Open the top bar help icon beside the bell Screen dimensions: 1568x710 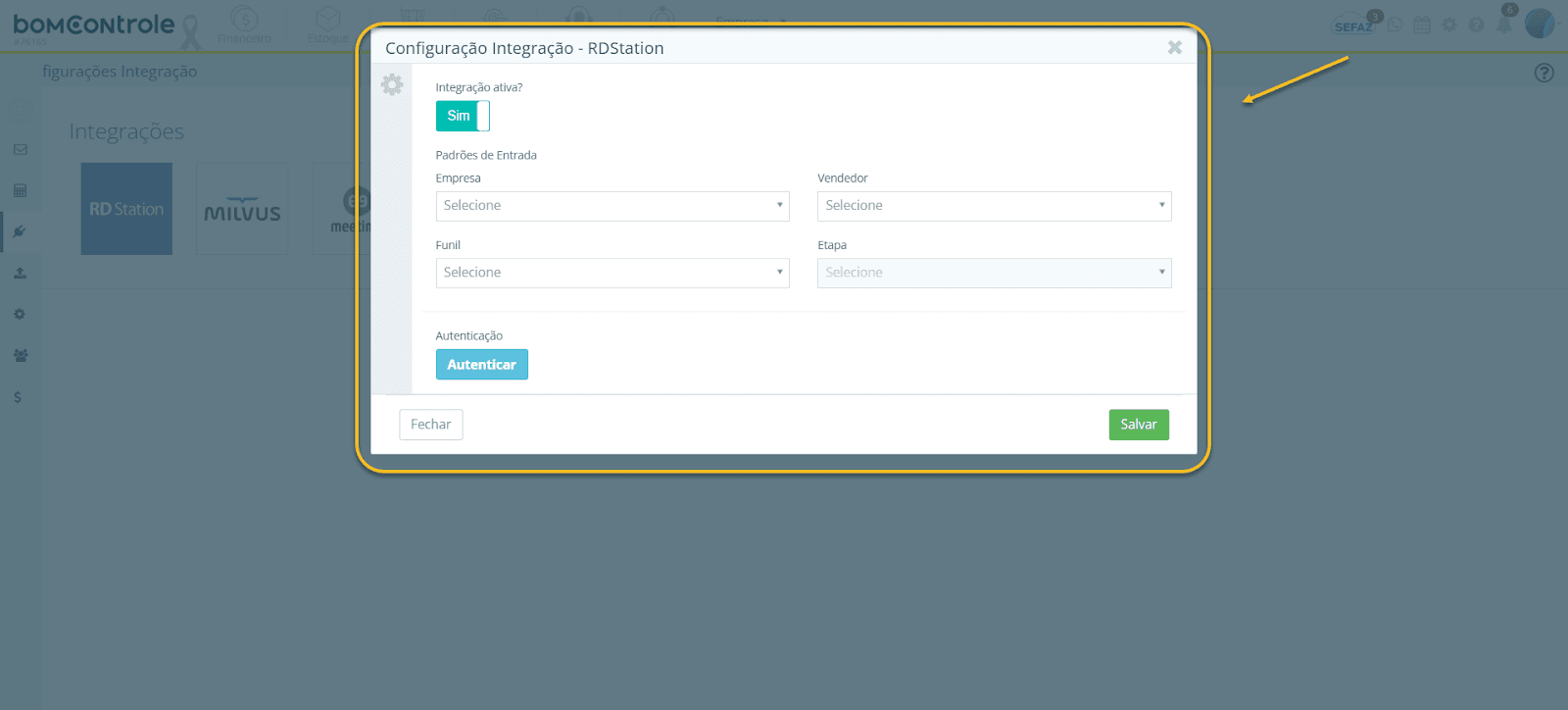click(x=1476, y=25)
